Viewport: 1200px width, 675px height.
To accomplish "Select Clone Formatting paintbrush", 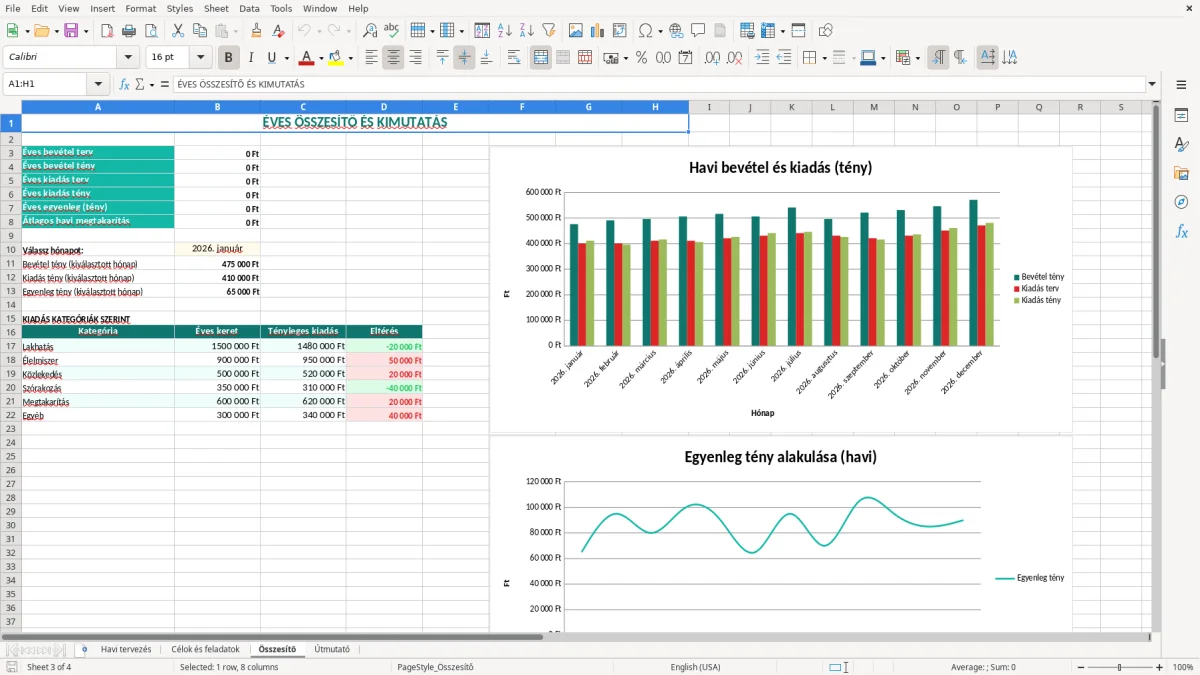I will [257, 31].
